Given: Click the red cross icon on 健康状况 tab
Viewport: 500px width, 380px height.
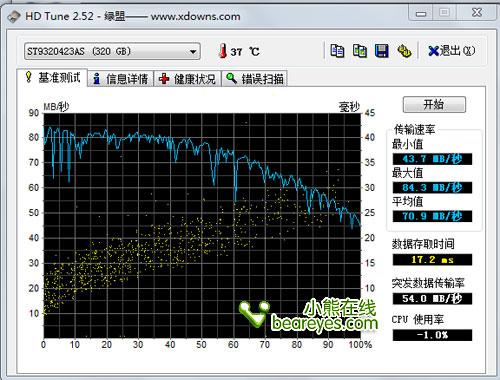Looking at the screenshot, I should [x=164, y=79].
